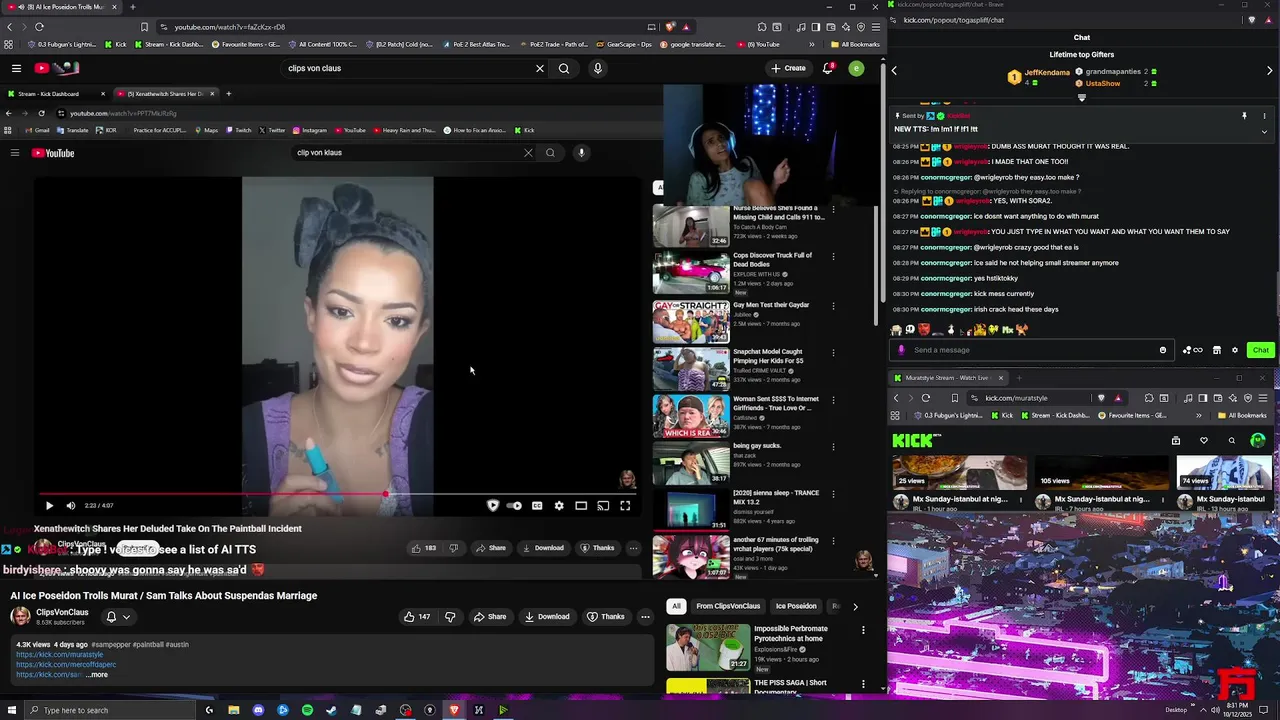Run the YouTube search magnifier button
This screenshot has width=1280, height=720.
(x=564, y=68)
